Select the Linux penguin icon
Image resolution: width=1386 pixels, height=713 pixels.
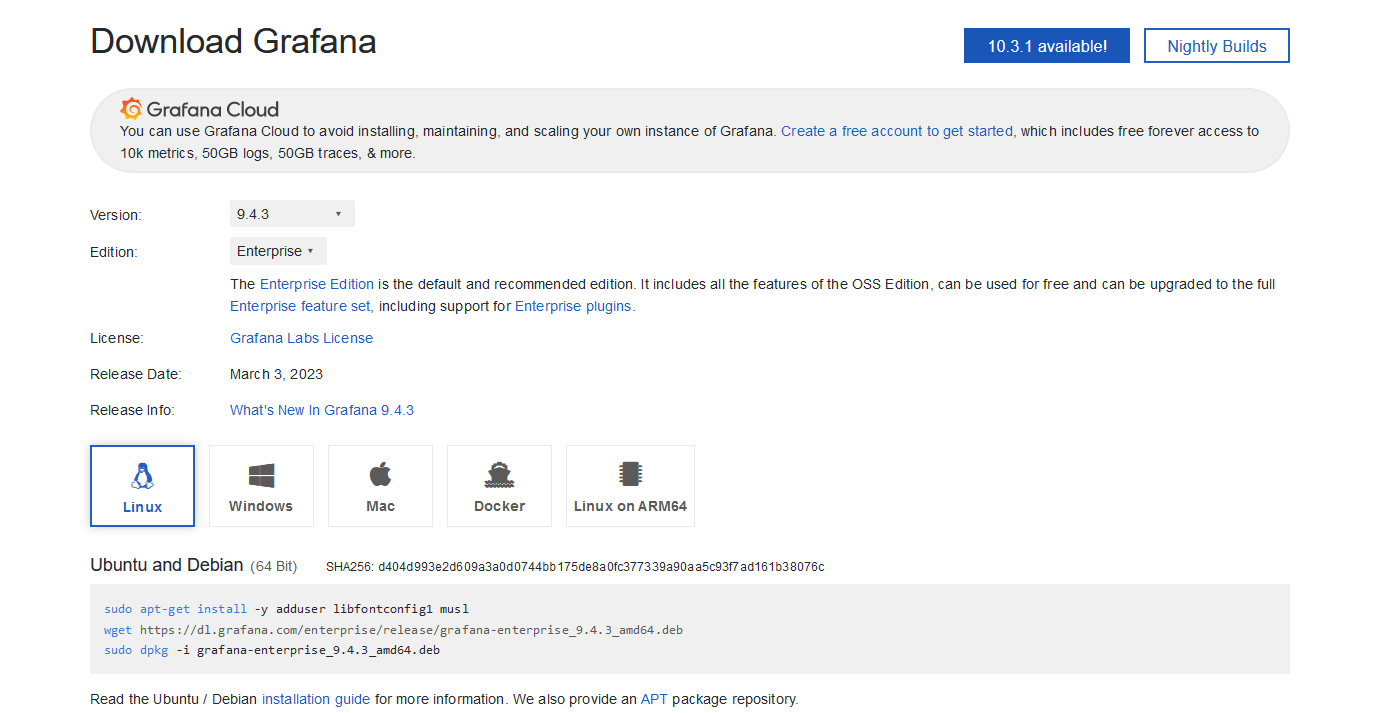pyautogui.click(x=142, y=475)
